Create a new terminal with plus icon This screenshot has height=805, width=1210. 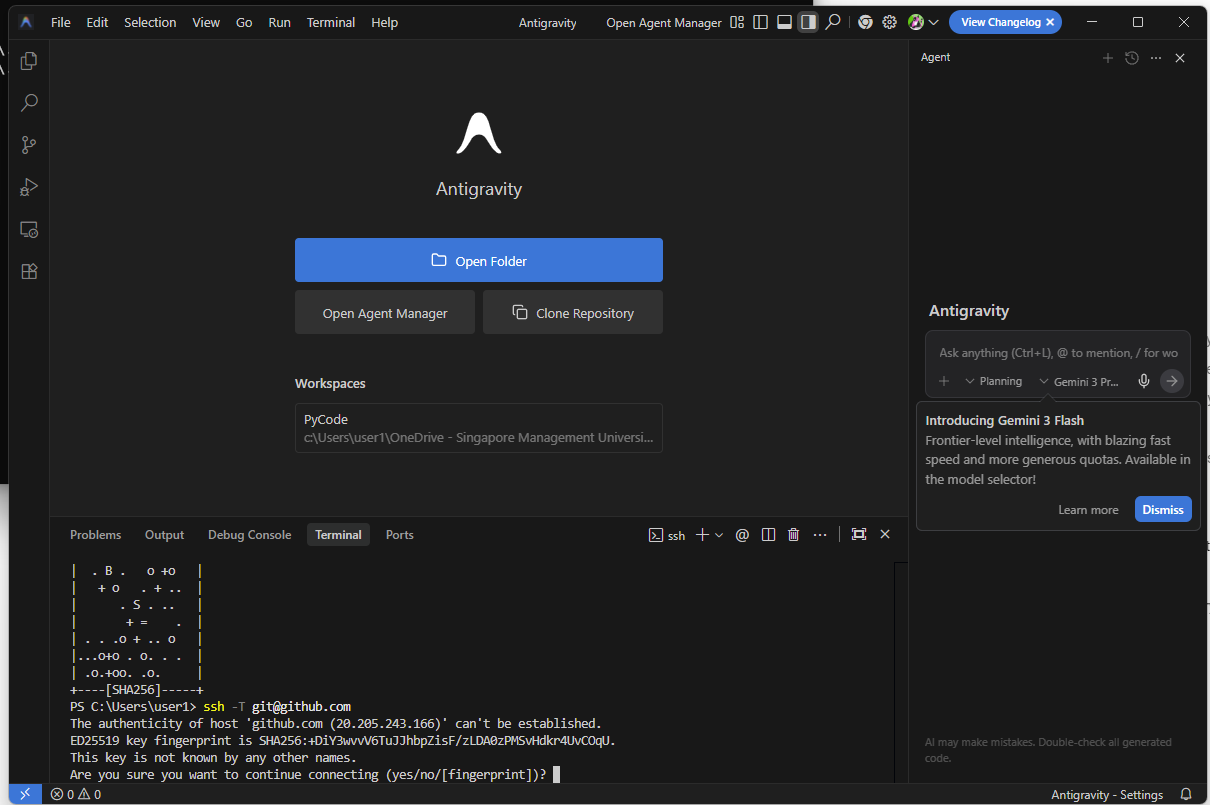pyautogui.click(x=702, y=535)
